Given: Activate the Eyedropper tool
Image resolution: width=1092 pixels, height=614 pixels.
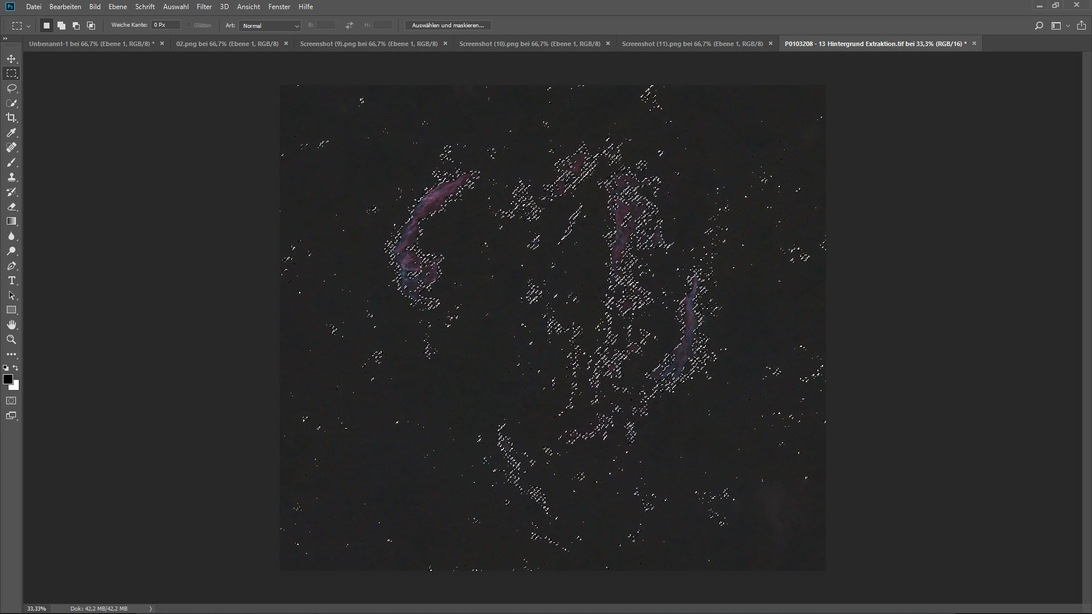Looking at the screenshot, I should pos(12,133).
